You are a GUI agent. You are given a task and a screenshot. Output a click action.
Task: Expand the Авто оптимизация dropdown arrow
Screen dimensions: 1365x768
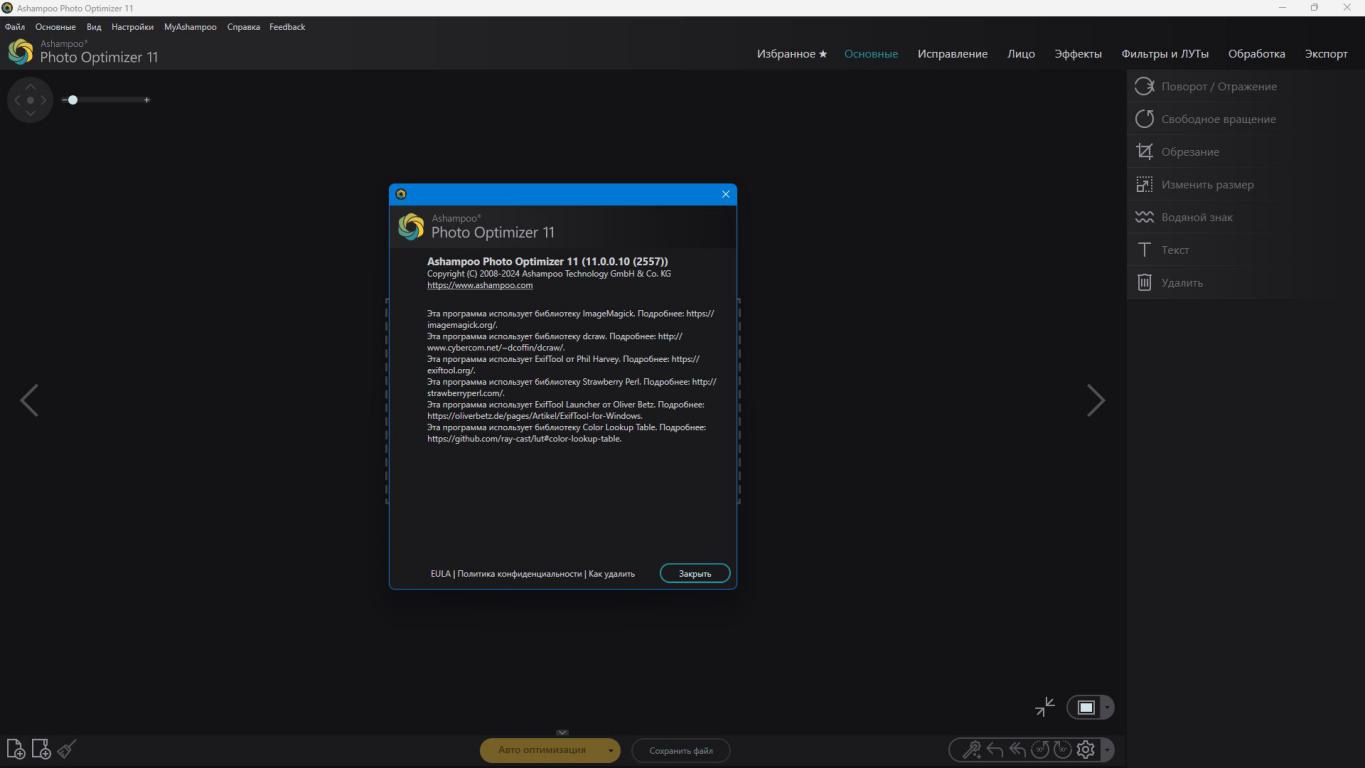(610, 750)
